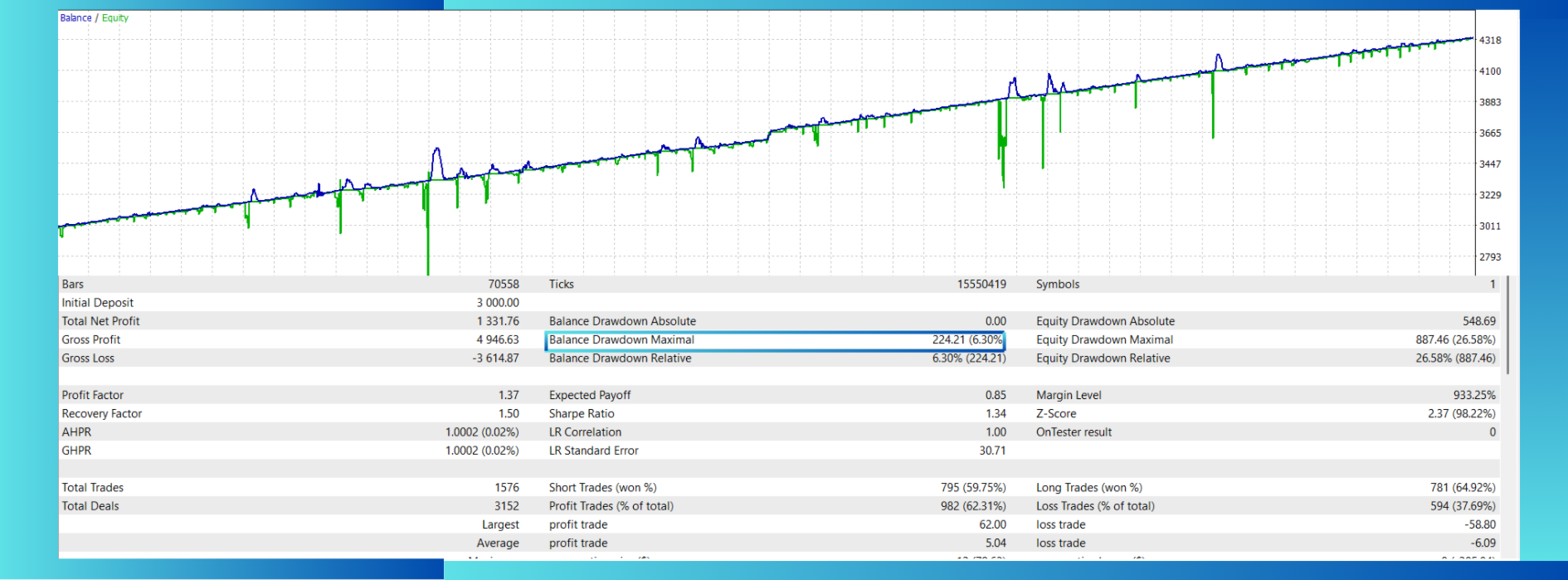The height and width of the screenshot is (580, 1568).
Task: Click the Balance Drawdown Absolute value 0.00
Action: click(996, 321)
